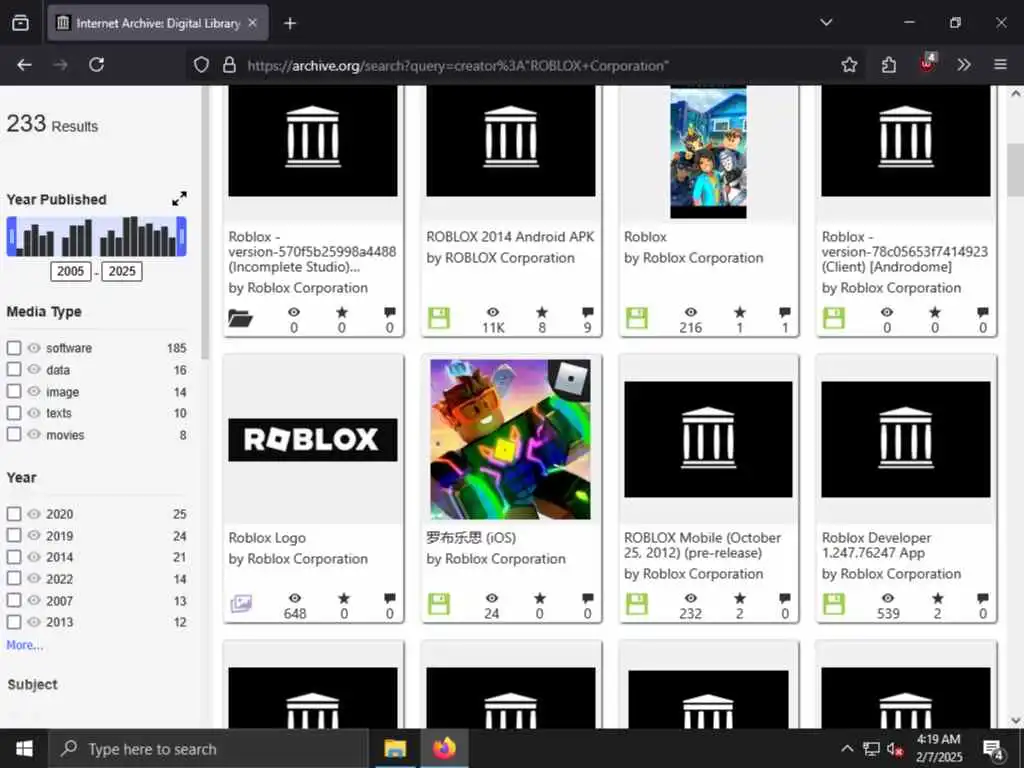This screenshot has width=1024, height=768.
Task: Click the 2025 end year field
Action: (121, 272)
